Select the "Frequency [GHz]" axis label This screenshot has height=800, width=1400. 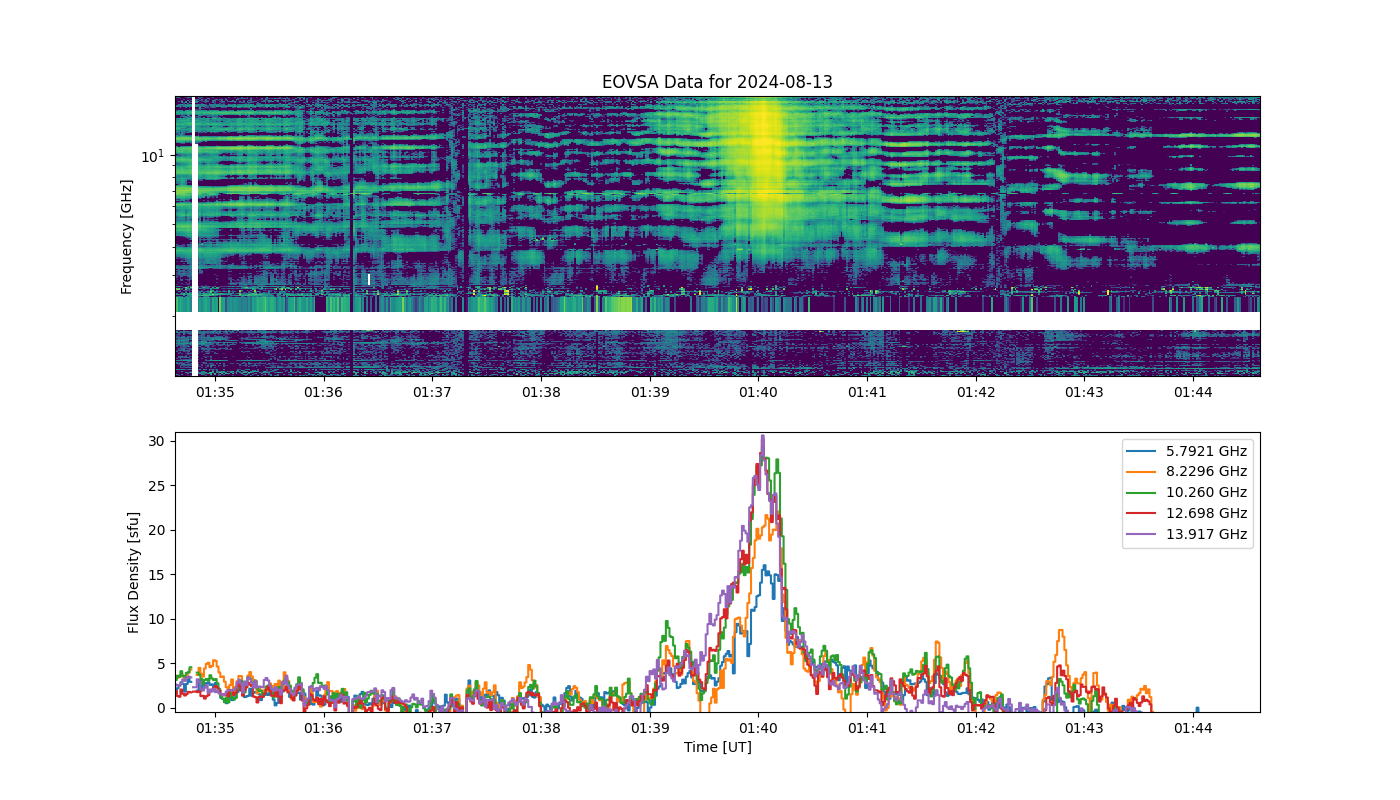(127, 237)
